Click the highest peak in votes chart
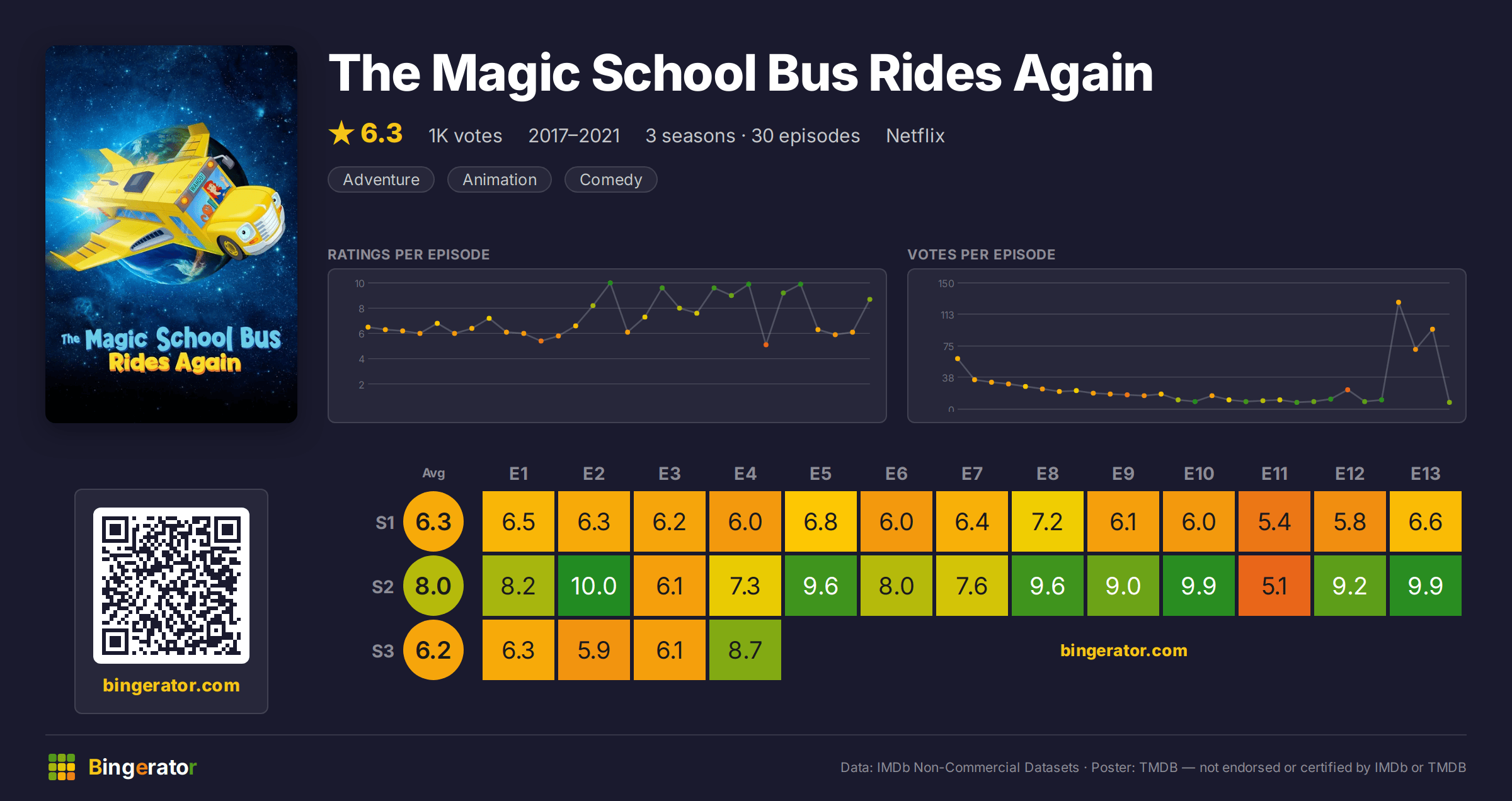 pyautogui.click(x=1399, y=302)
